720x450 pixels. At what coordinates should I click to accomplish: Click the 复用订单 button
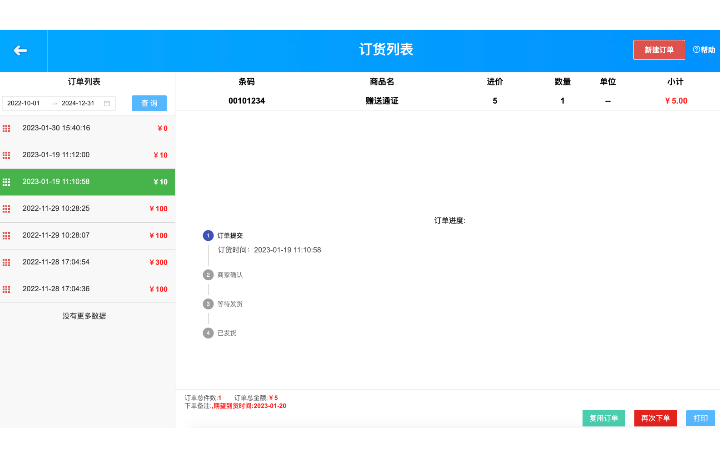click(x=603, y=418)
